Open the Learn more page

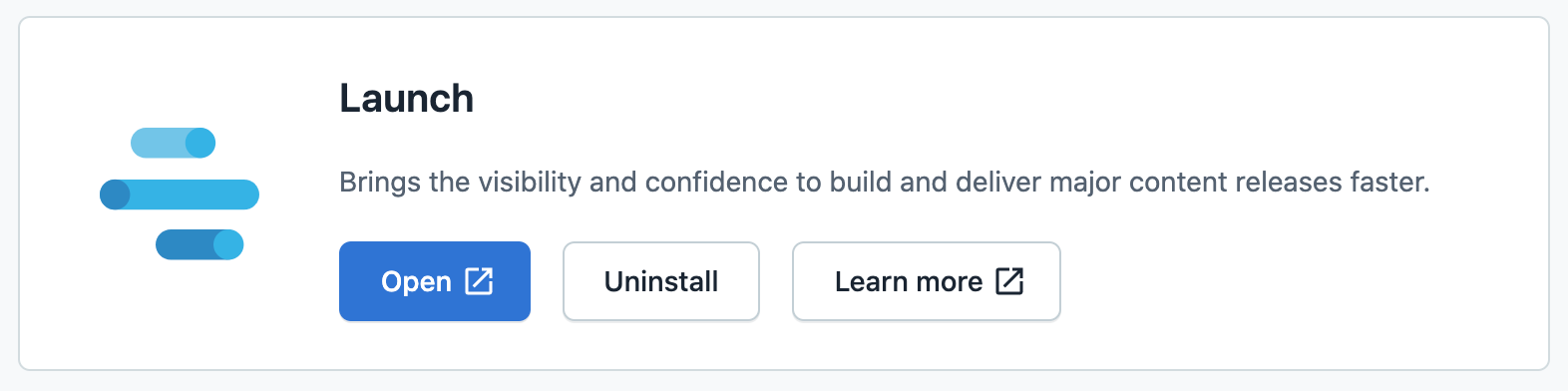[927, 281]
